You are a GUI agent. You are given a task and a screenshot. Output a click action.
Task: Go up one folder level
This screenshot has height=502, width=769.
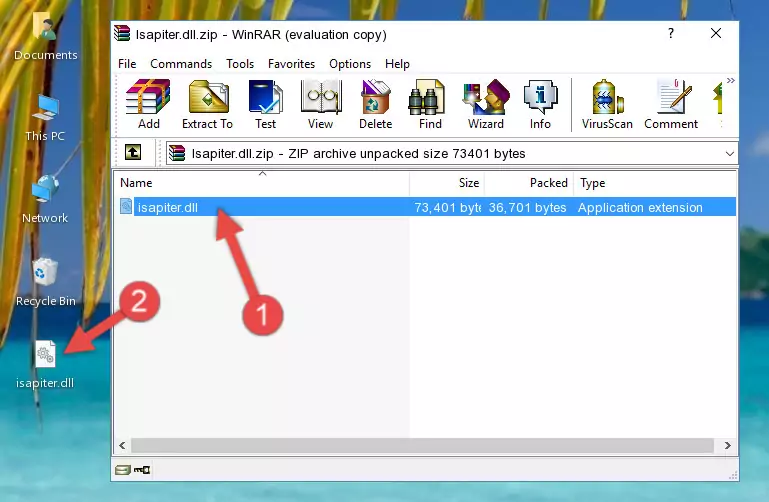pos(133,152)
